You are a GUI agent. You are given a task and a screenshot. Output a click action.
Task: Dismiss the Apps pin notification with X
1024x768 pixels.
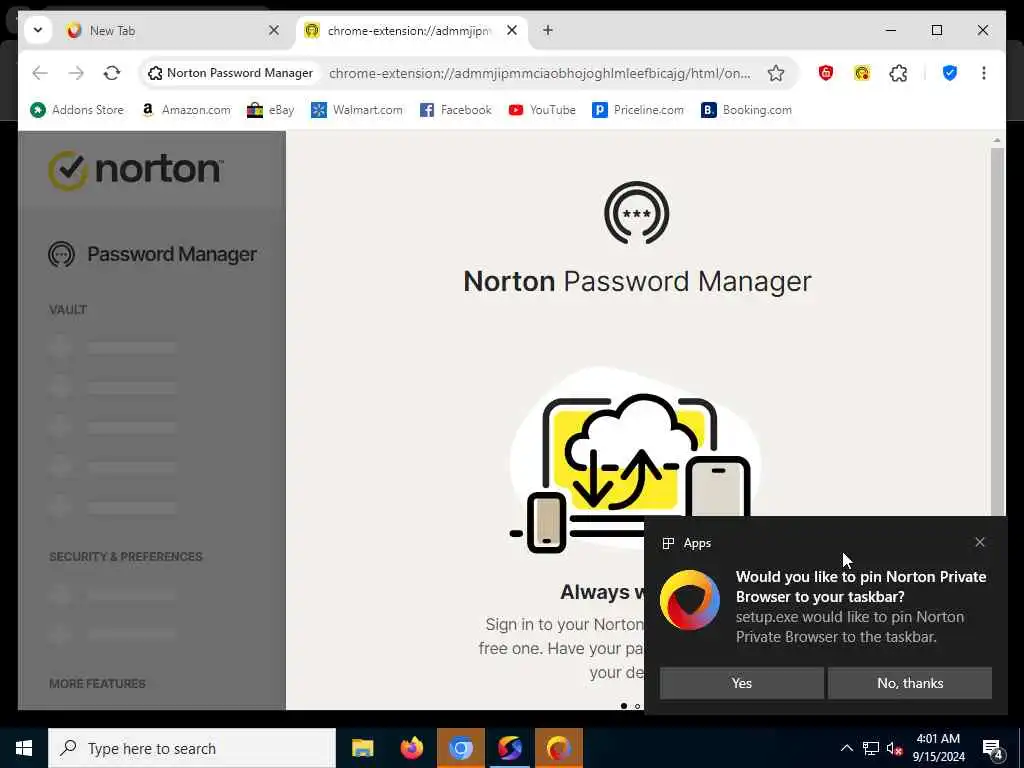pos(980,542)
